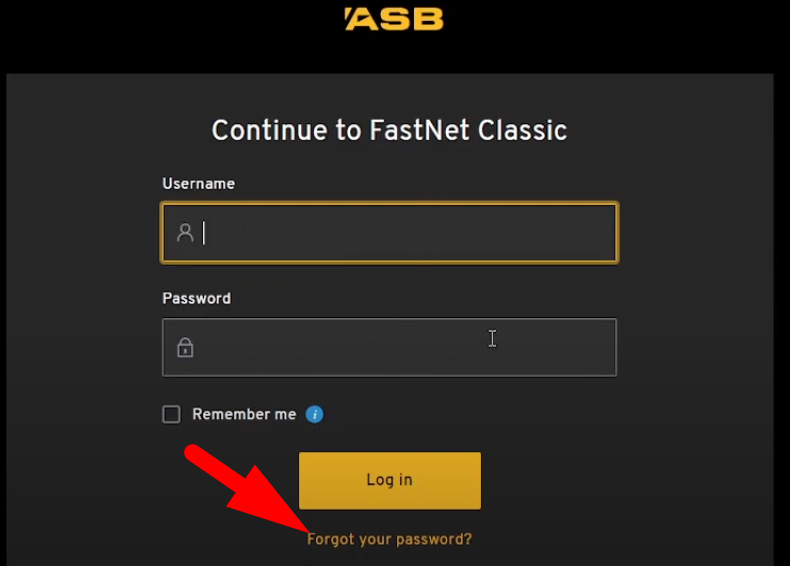The height and width of the screenshot is (566, 790).
Task: Open the blue info icon beside Remember me
Action: click(x=315, y=414)
